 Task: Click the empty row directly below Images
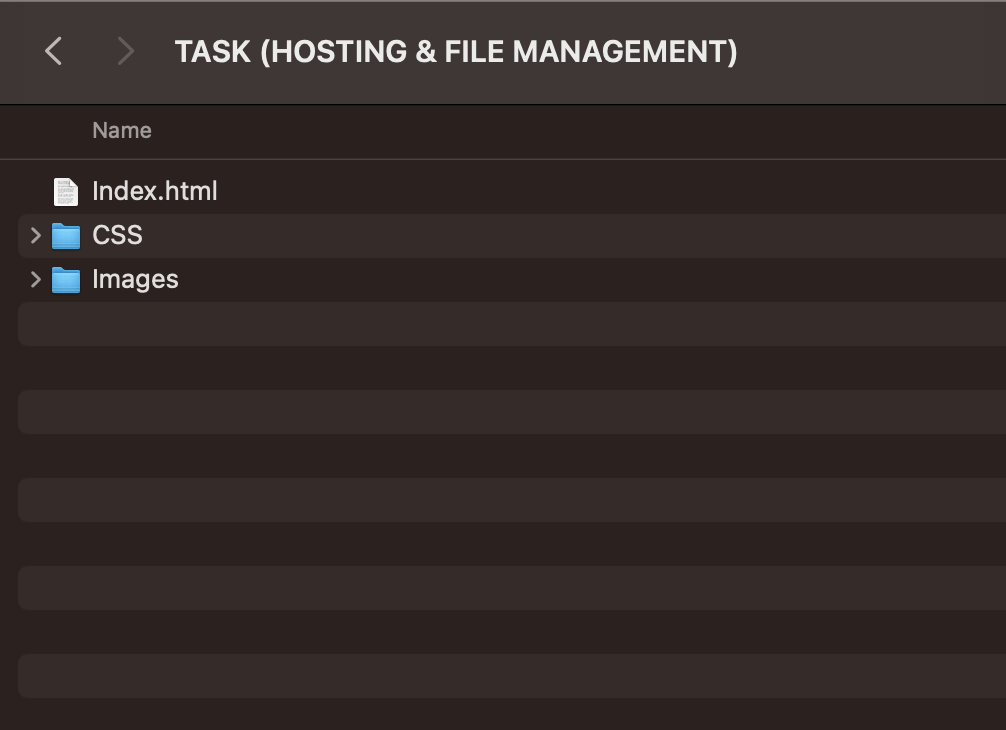[x=500, y=324]
